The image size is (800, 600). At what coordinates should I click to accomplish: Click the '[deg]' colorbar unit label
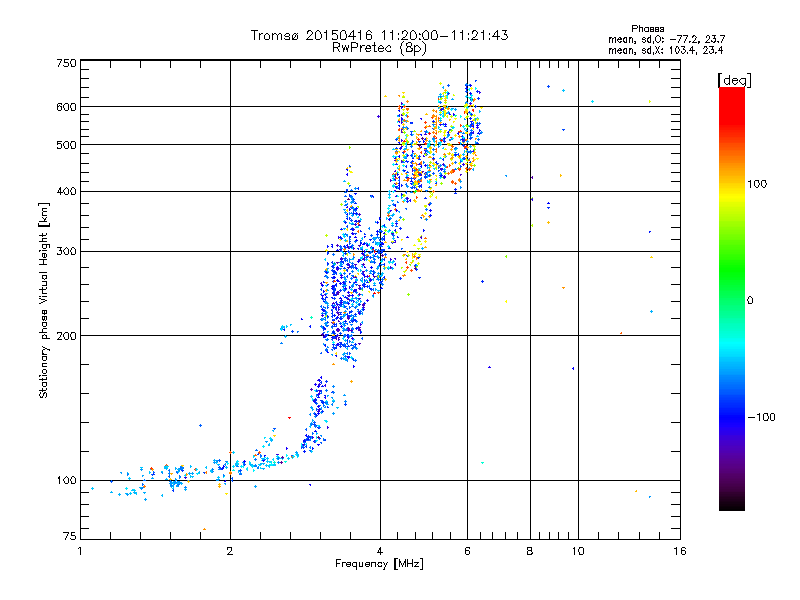click(x=734, y=81)
